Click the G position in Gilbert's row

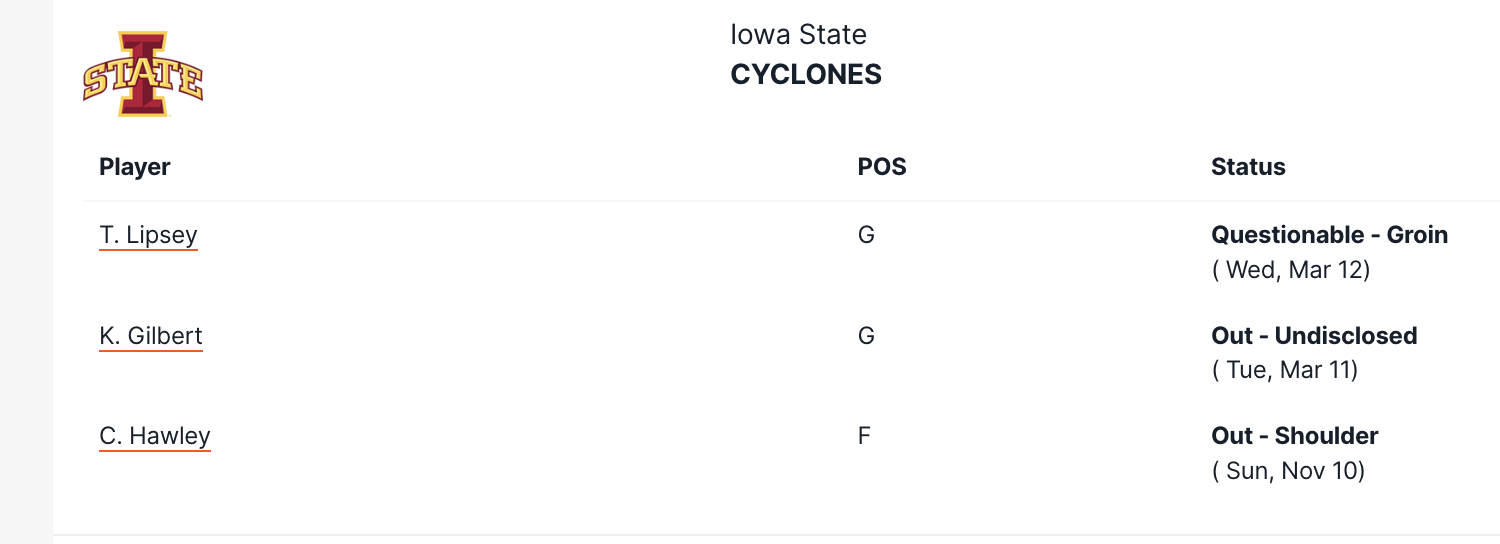coord(866,336)
